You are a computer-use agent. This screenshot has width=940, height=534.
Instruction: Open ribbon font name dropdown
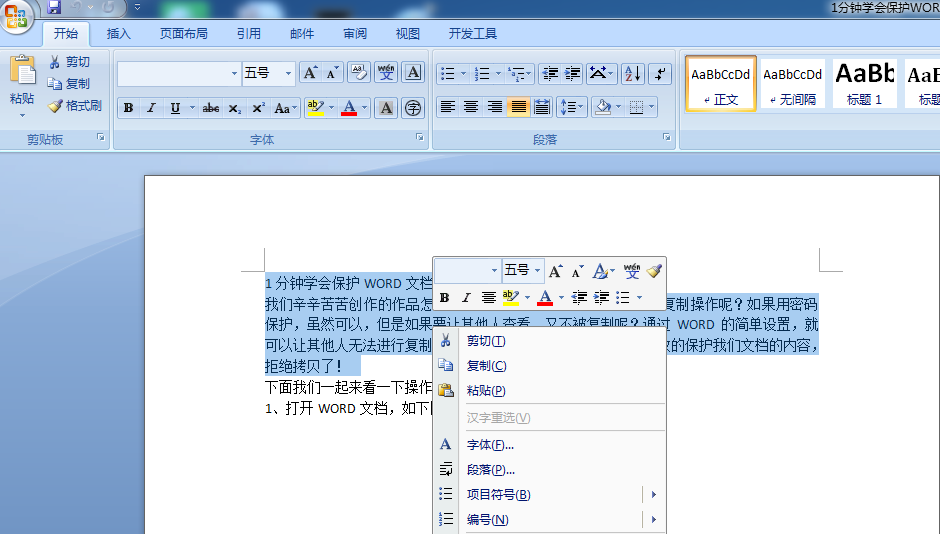click(234, 73)
